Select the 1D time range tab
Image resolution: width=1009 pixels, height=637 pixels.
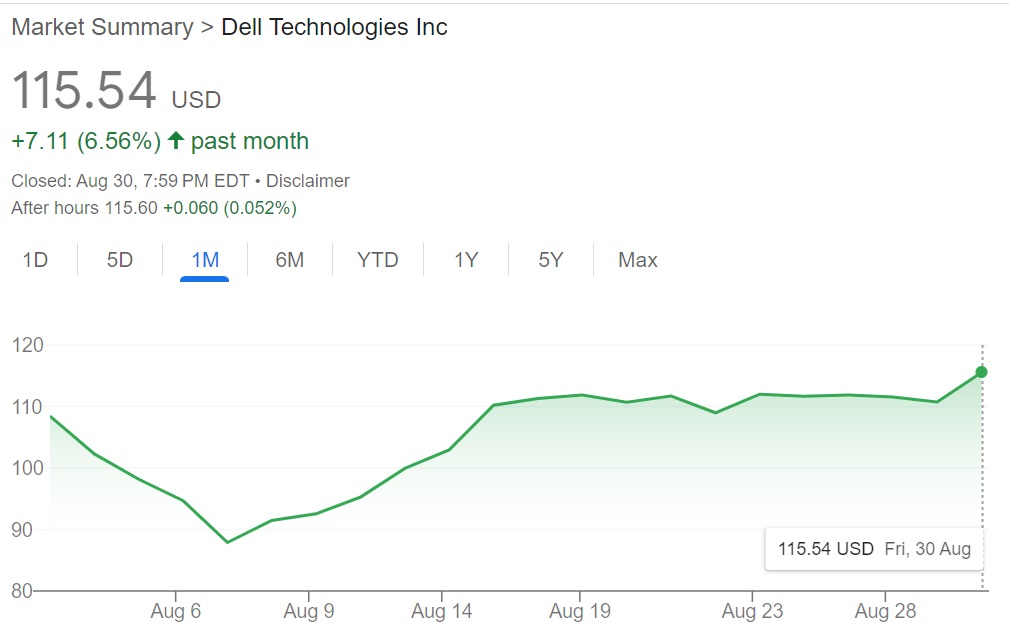[36, 259]
